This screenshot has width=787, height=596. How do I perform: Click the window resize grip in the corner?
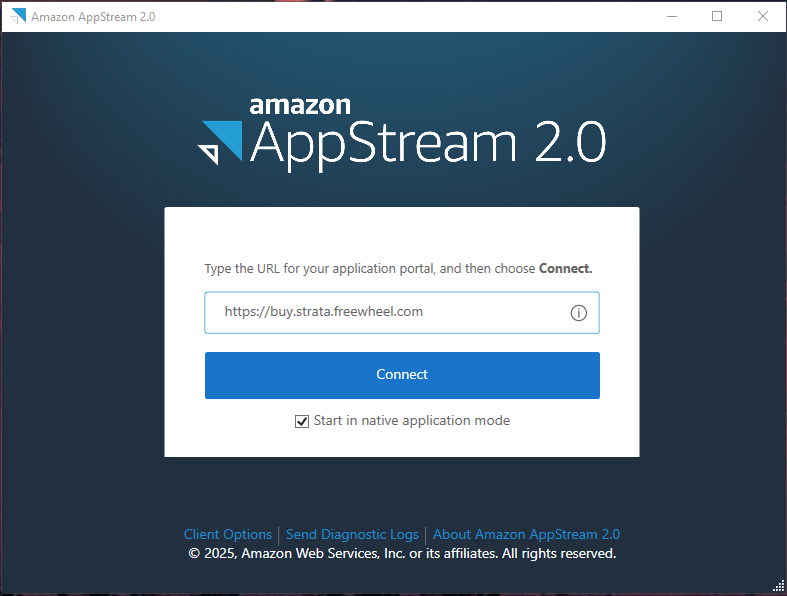point(779,587)
